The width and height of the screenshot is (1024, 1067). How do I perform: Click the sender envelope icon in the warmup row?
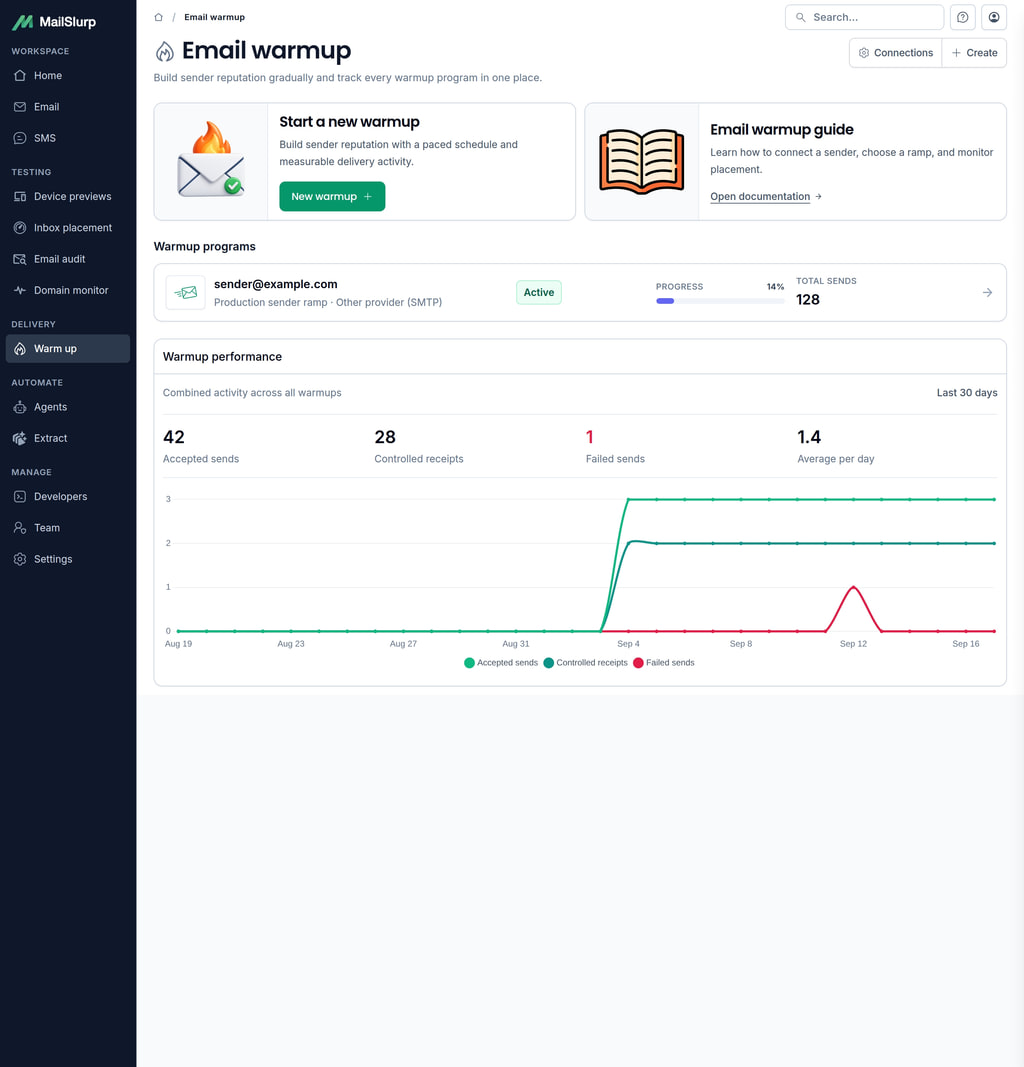coord(186,293)
